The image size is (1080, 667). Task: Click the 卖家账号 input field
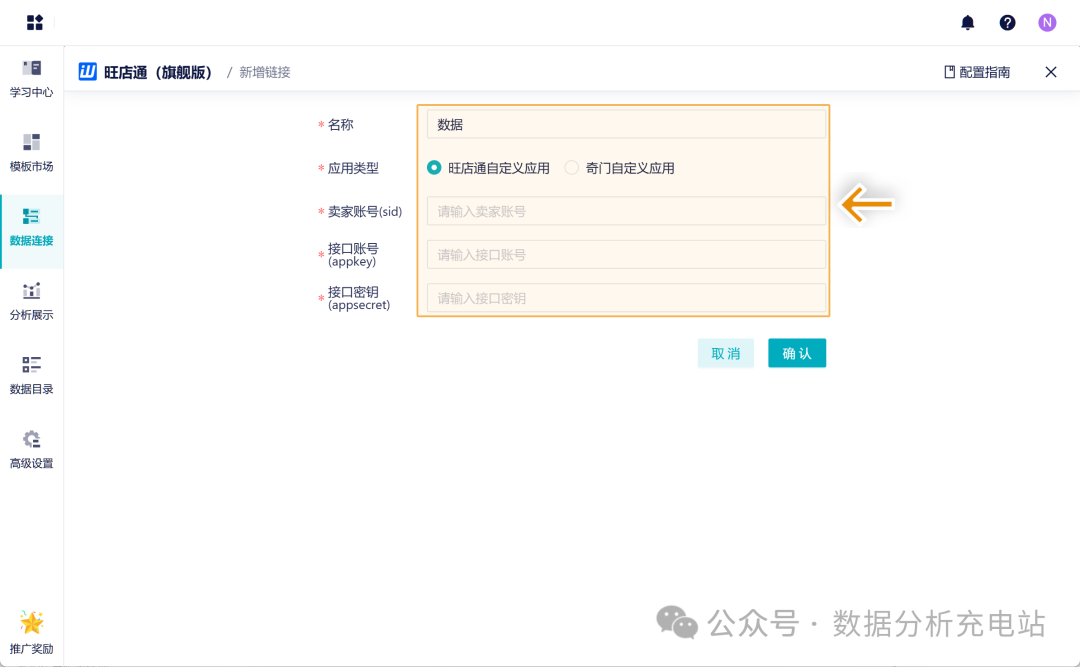626,212
